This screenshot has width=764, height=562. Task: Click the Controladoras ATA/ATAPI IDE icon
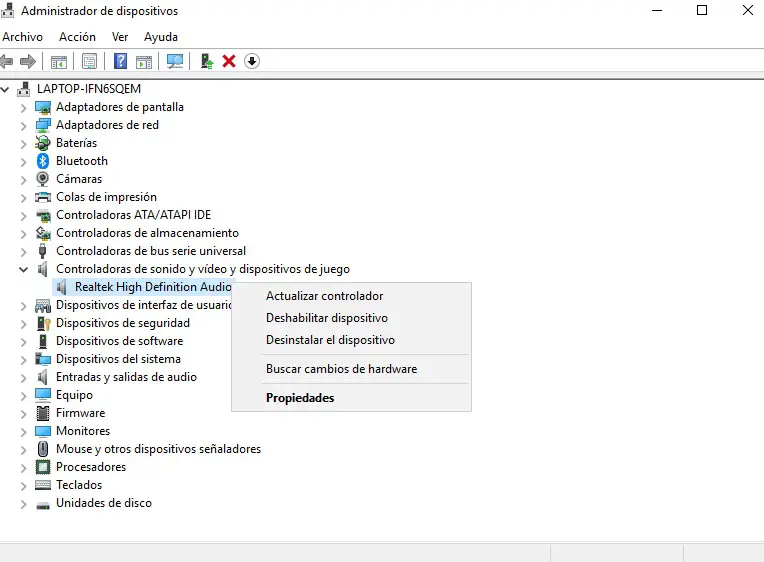[x=43, y=215]
